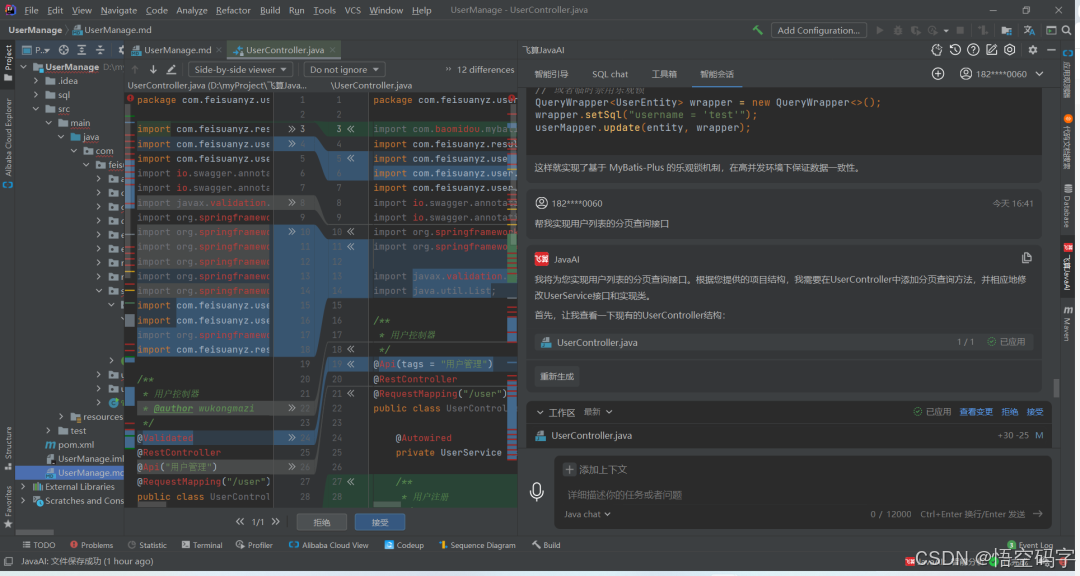Switch to the SQL chat tab
The image size is (1080, 576).
point(610,74)
